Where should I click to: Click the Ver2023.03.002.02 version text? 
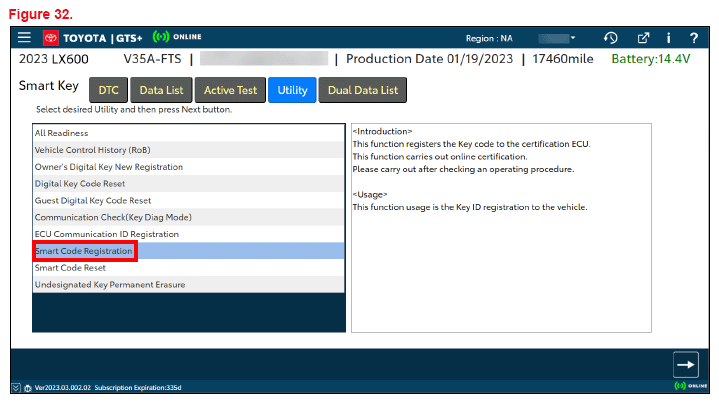click(63, 388)
